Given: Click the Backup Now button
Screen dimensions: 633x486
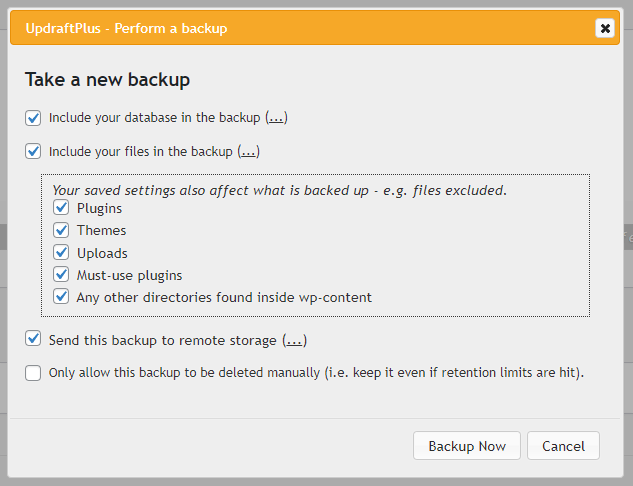Looking at the screenshot, I should point(467,446).
